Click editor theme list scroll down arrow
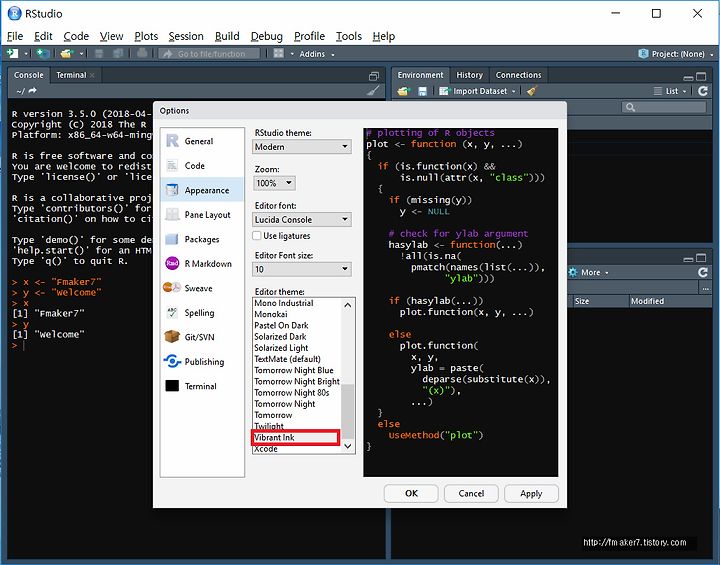 pos(348,446)
